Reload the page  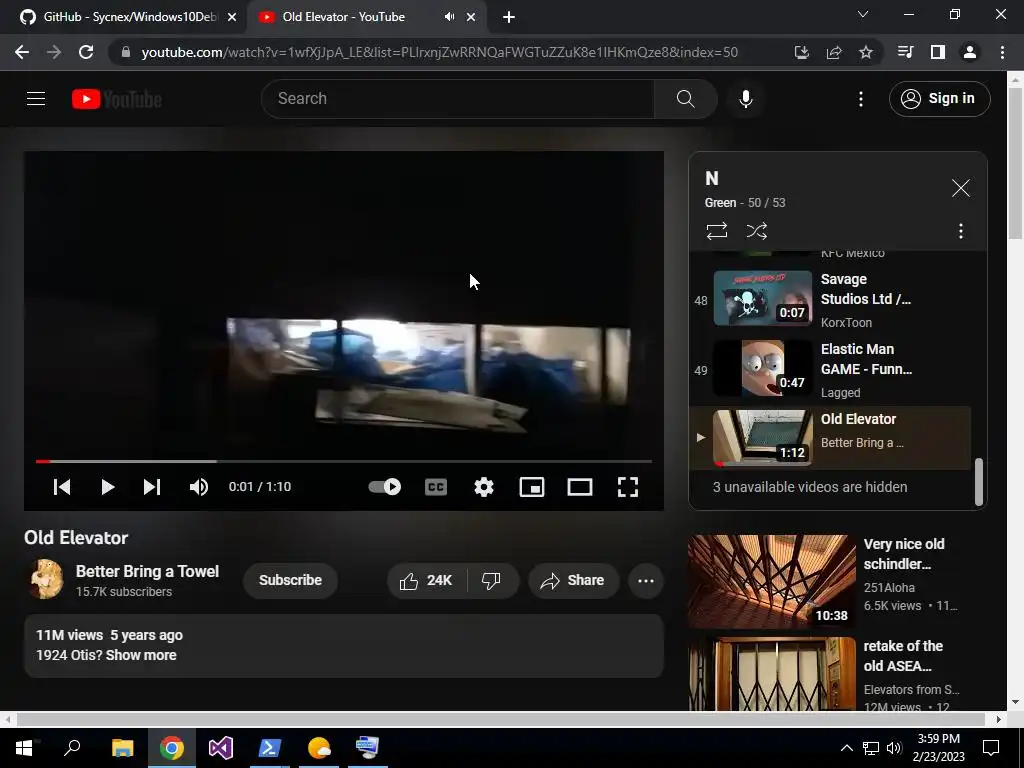click(86, 52)
